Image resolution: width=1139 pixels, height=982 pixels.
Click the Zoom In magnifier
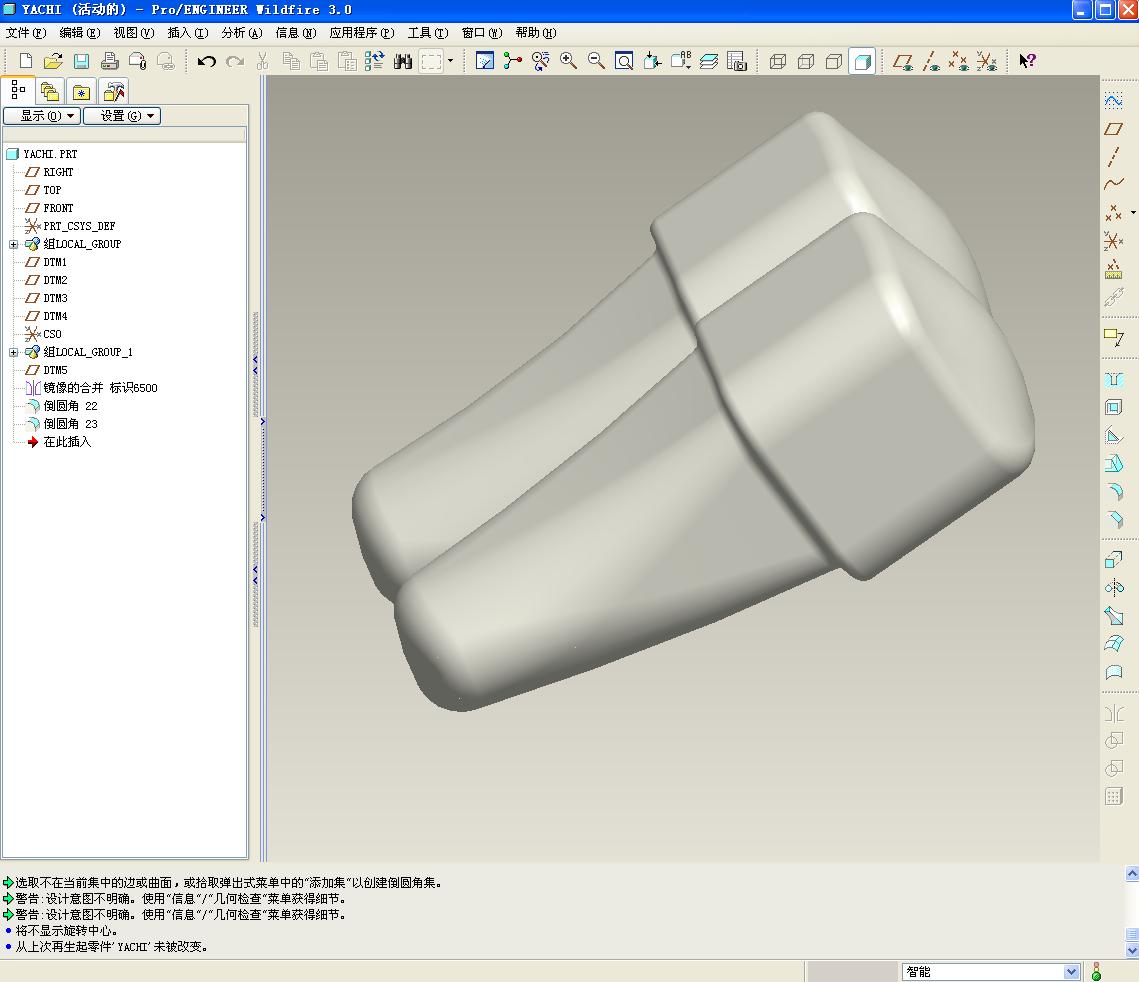[568, 61]
